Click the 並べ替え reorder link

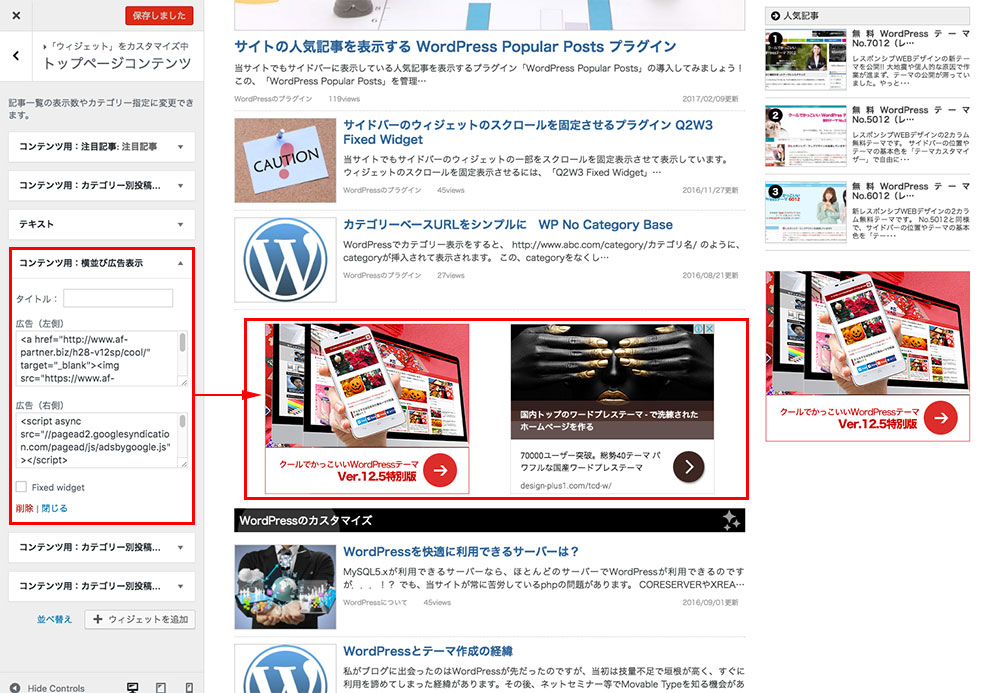pyautogui.click(x=54, y=619)
